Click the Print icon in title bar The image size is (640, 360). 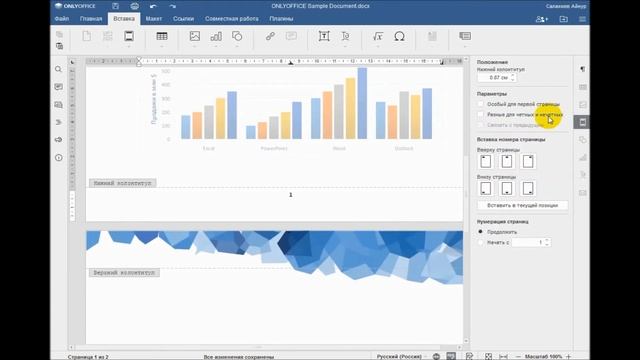pos(135,6)
